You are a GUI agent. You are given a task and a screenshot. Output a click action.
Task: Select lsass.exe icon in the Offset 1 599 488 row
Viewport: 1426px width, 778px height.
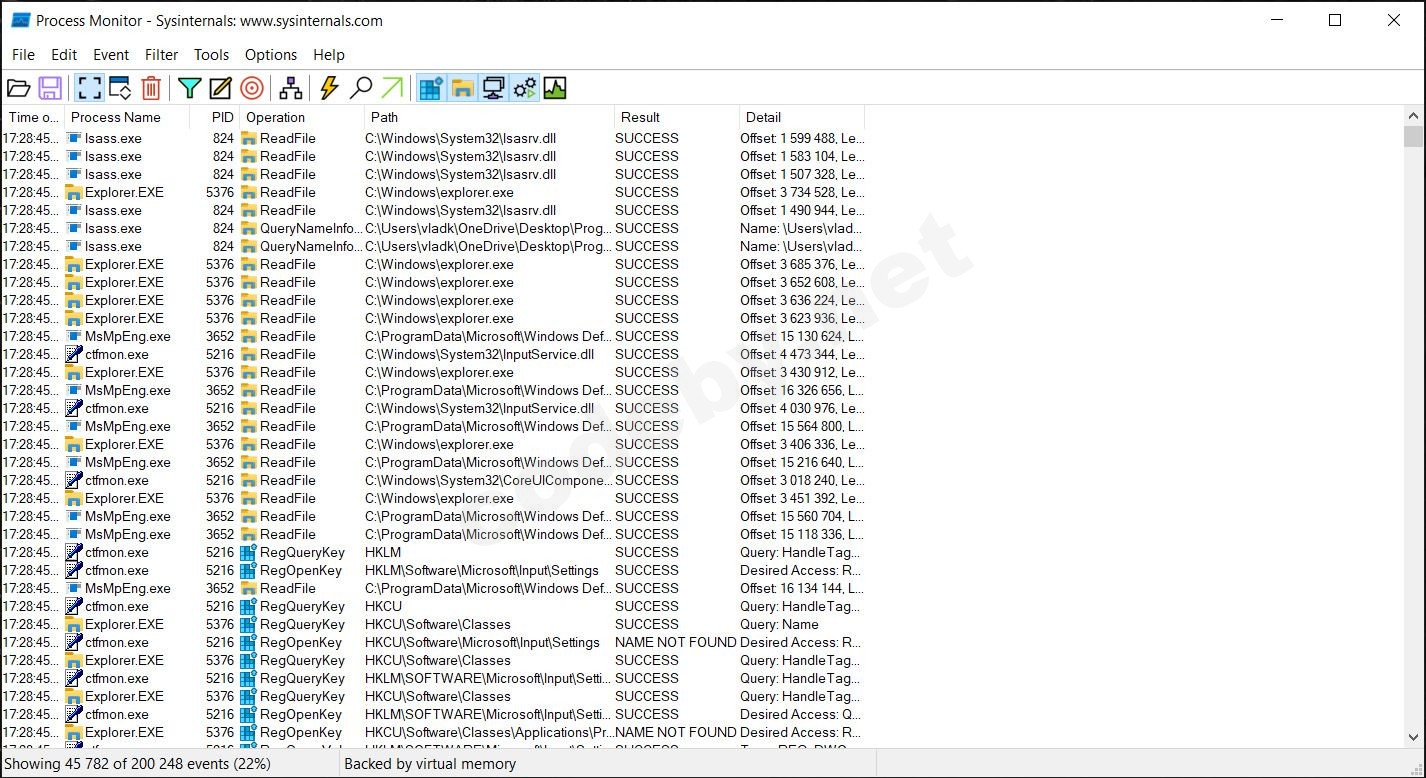tap(74, 138)
